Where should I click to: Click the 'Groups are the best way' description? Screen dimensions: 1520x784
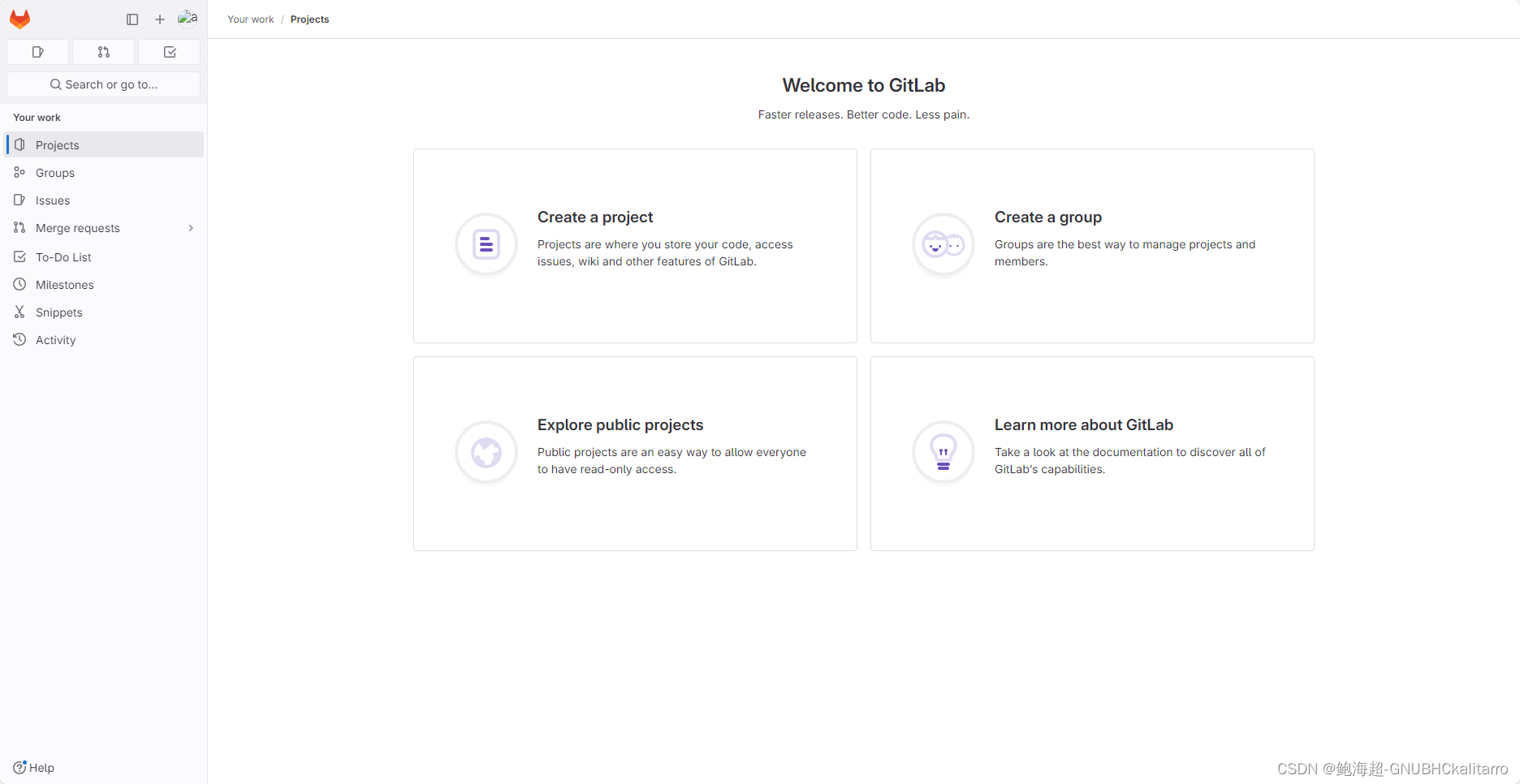1125,253
